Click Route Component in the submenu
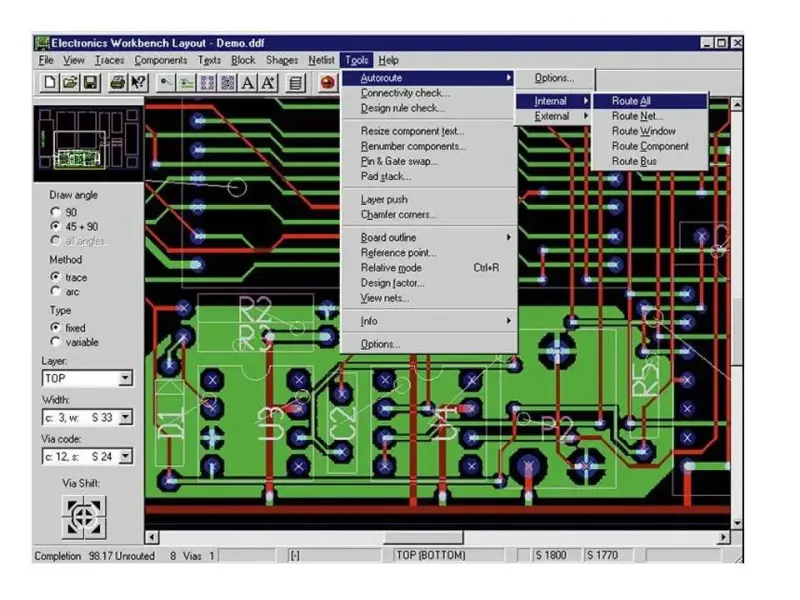The width and height of the screenshot is (800, 600). point(650,146)
